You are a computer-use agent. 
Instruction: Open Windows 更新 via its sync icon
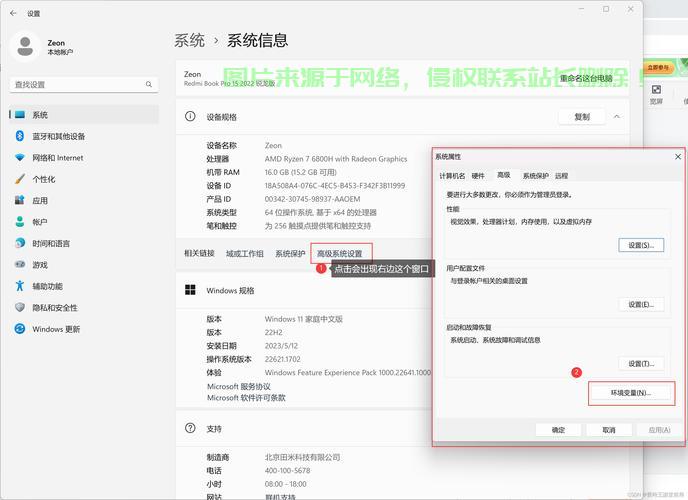pyautogui.click(x=20, y=329)
